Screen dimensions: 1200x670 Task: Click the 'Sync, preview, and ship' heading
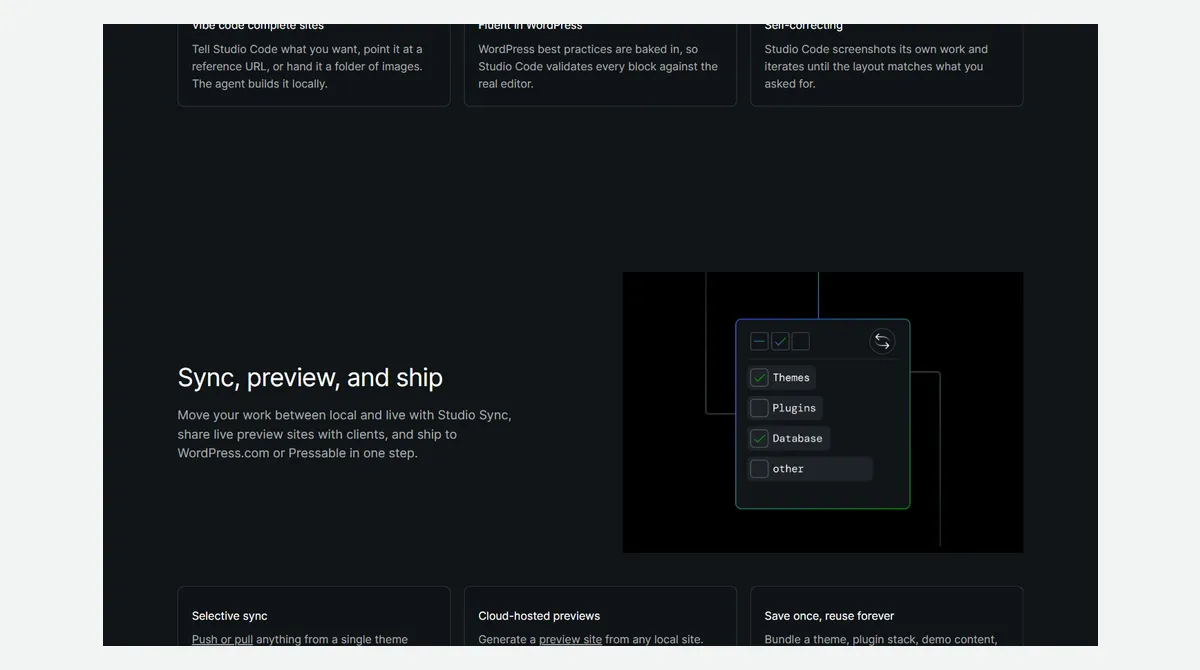click(310, 377)
